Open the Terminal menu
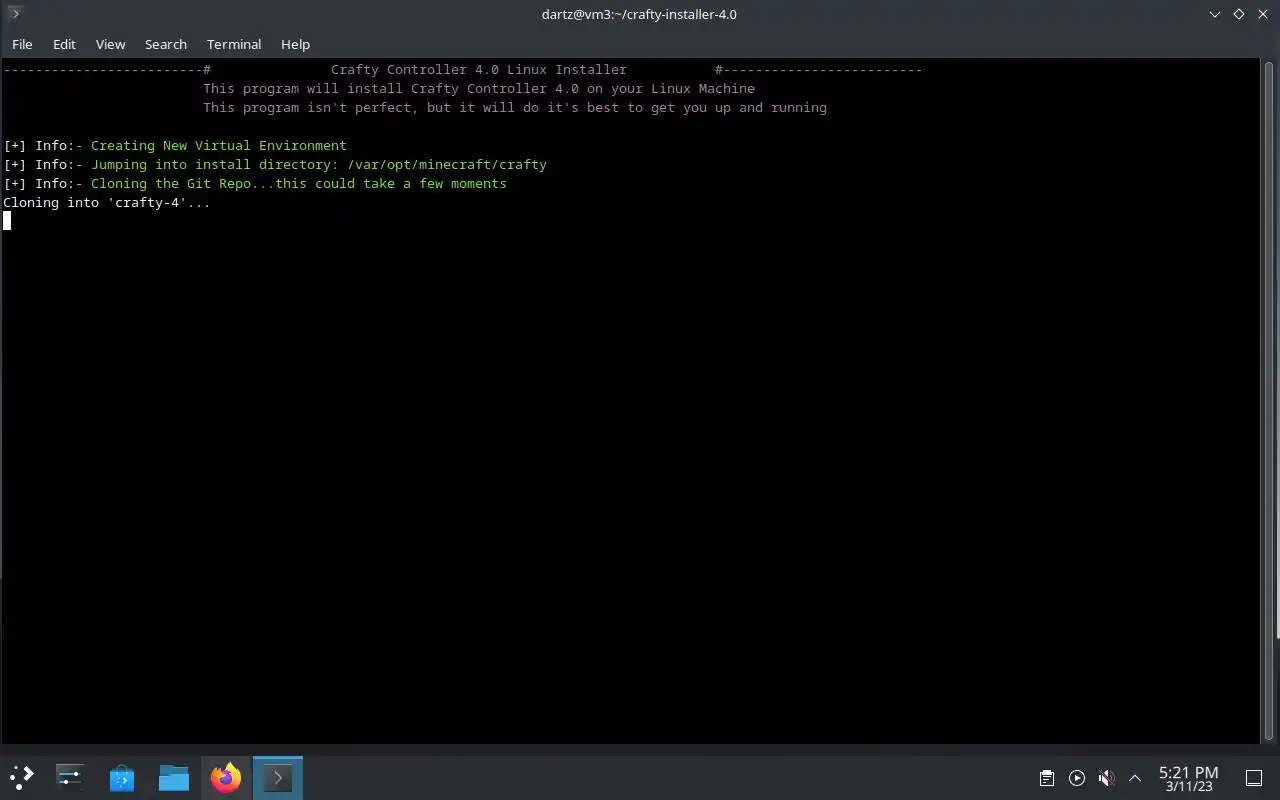 (234, 44)
